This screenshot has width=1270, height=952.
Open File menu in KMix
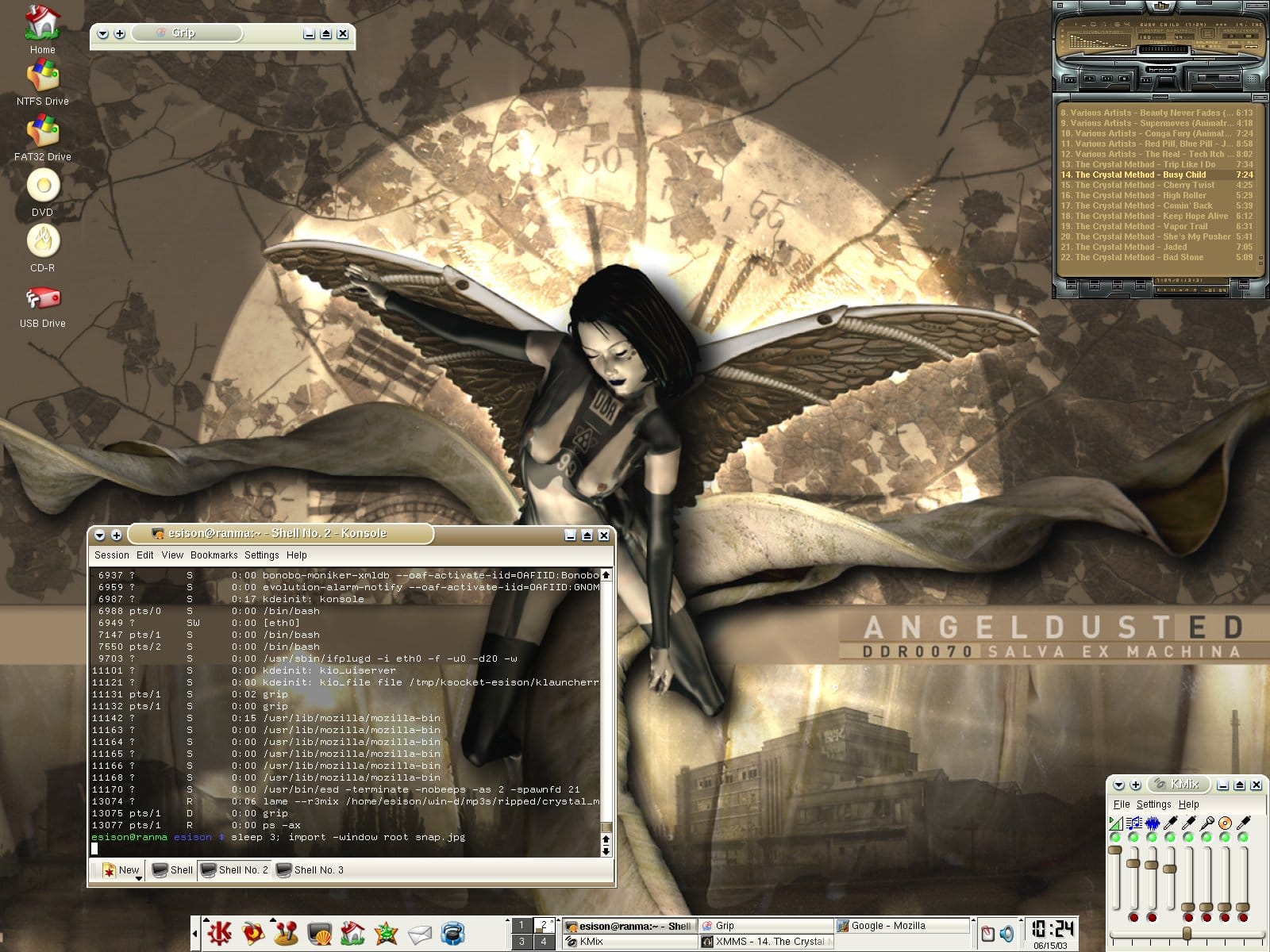click(x=1122, y=804)
